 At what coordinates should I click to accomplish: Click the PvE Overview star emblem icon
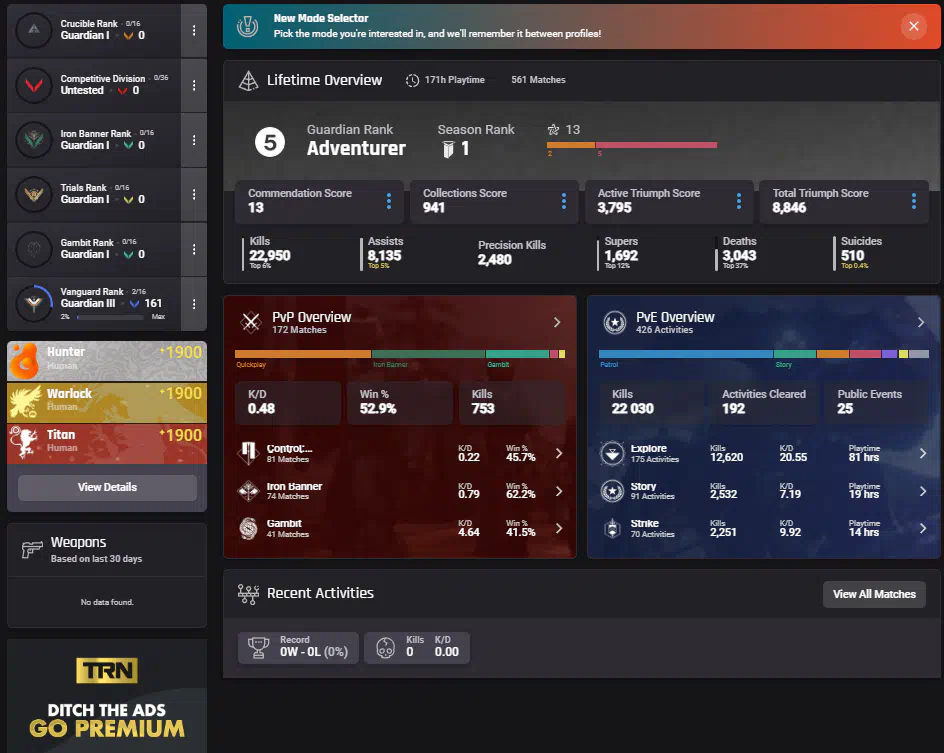click(615, 322)
